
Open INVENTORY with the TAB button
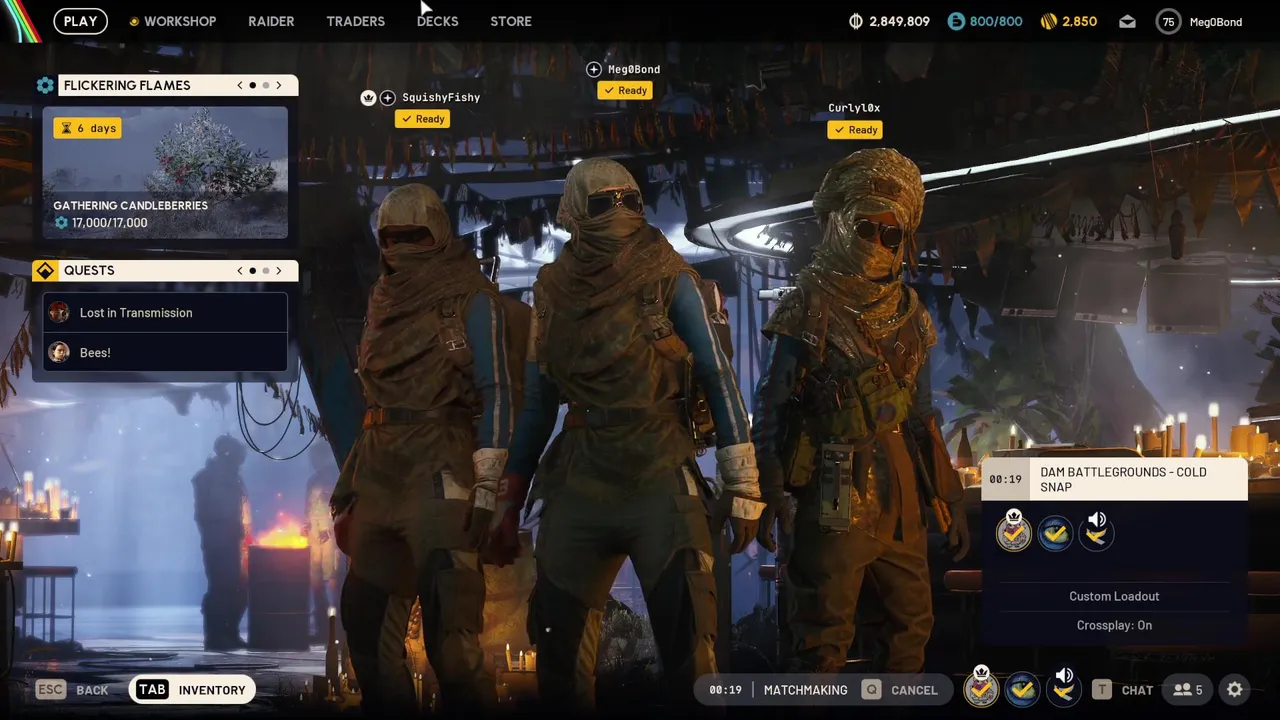point(191,690)
